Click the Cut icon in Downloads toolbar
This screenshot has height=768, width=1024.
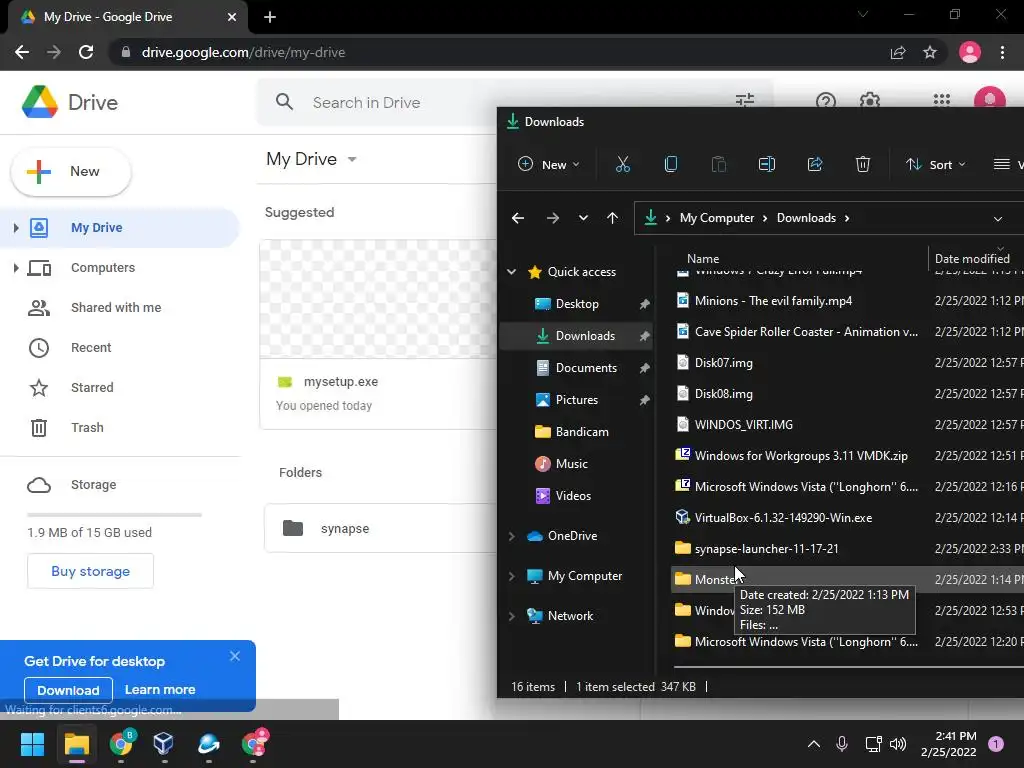(622, 165)
